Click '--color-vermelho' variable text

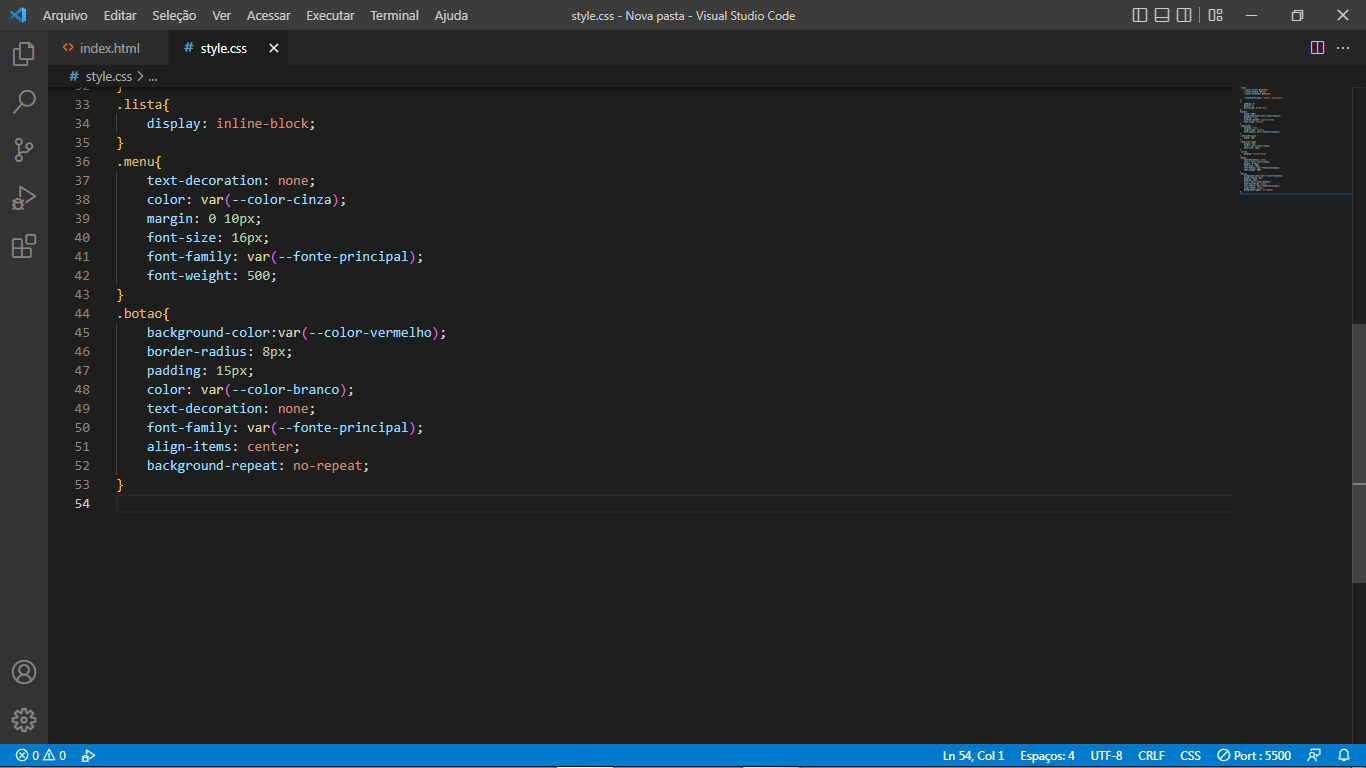click(370, 332)
